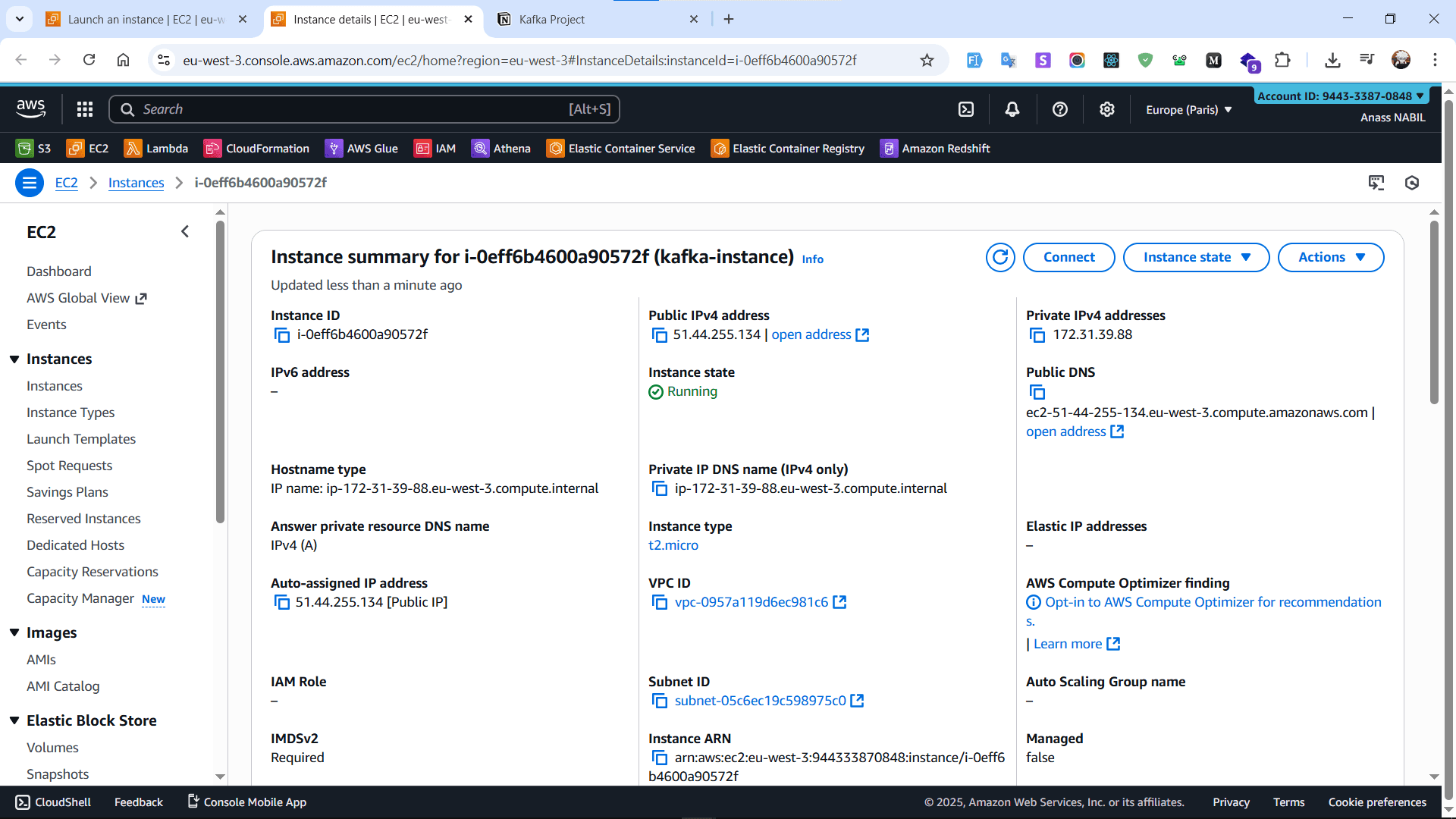1456x819 pixels.
Task: Collapse the Instances section in sidebar
Action: point(14,359)
